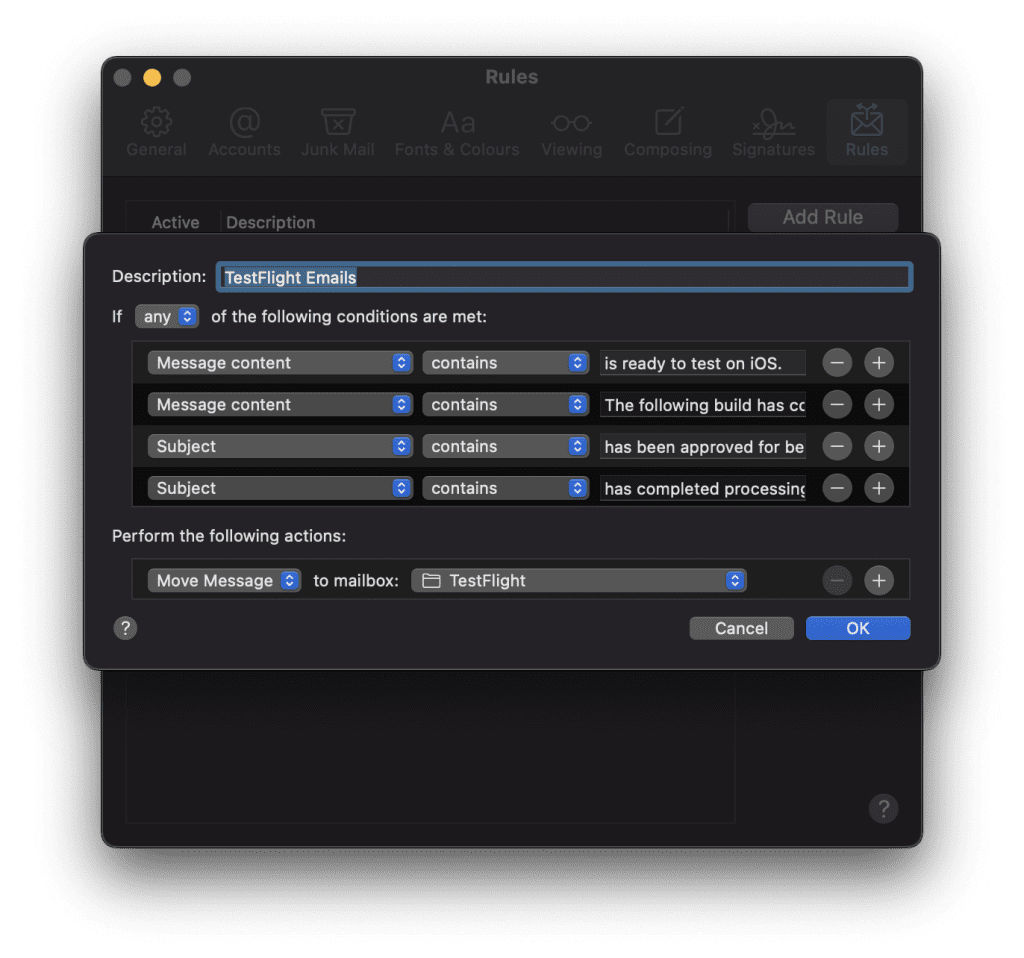1024x958 pixels.
Task: Open the Composing preferences tab
Action: [x=667, y=133]
